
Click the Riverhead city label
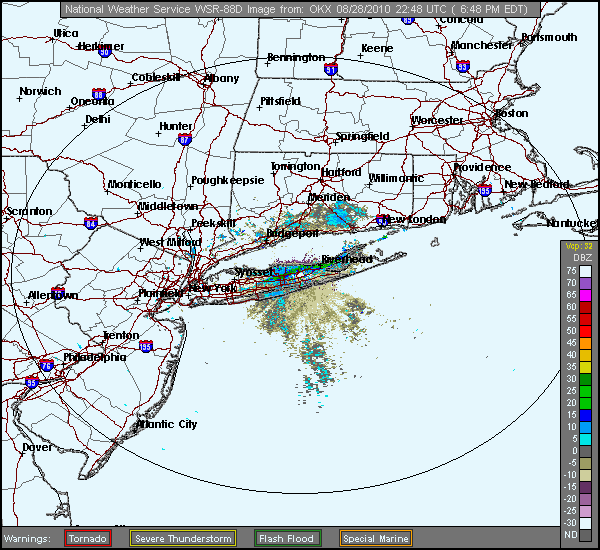(347, 259)
